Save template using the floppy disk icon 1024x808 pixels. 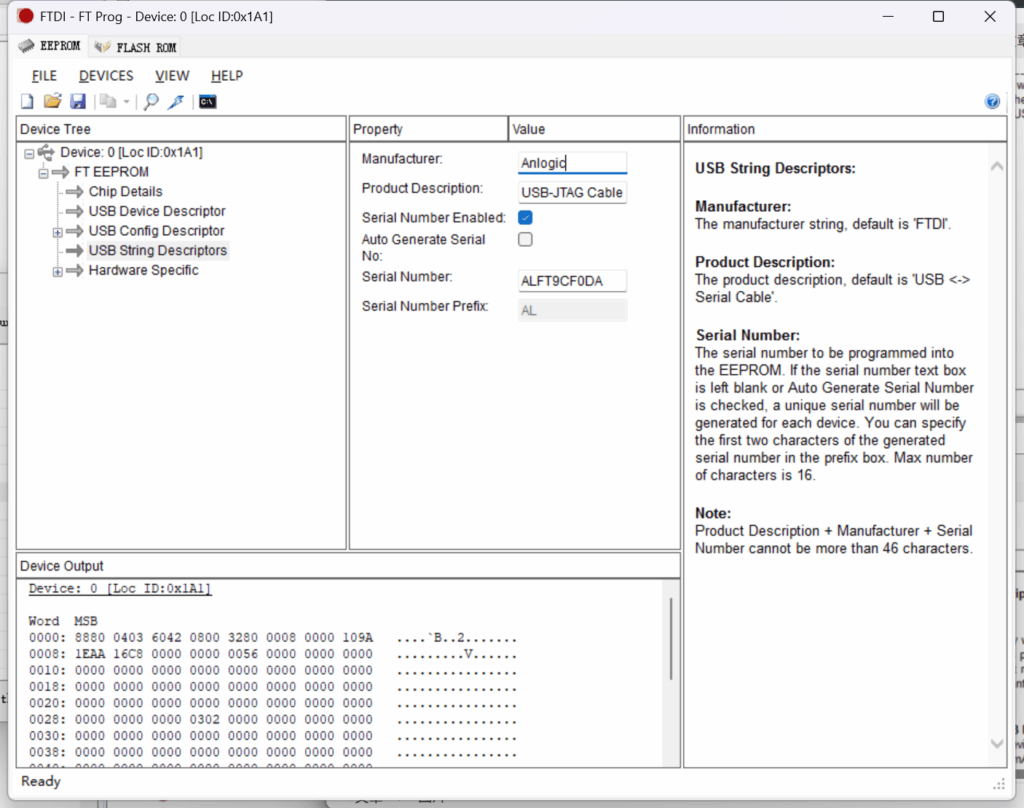(x=78, y=101)
